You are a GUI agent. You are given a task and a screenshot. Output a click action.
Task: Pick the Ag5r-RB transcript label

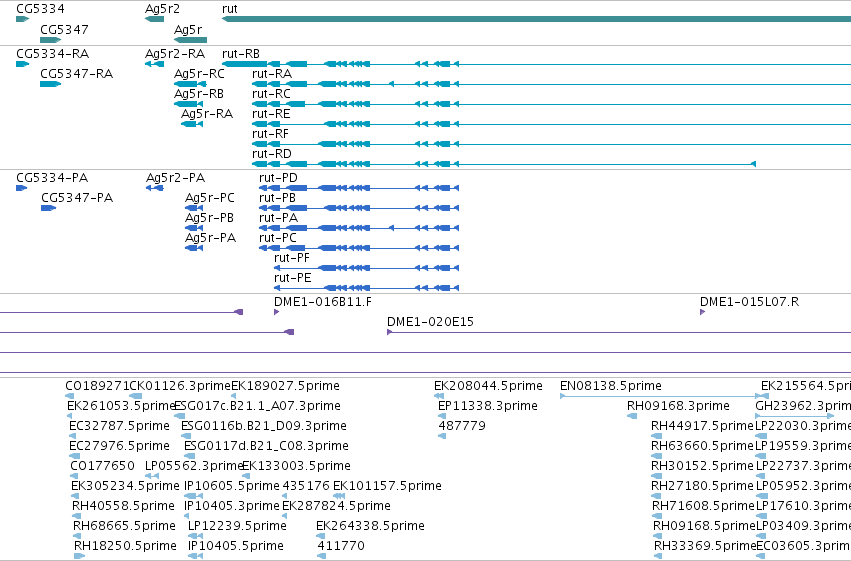point(199,94)
